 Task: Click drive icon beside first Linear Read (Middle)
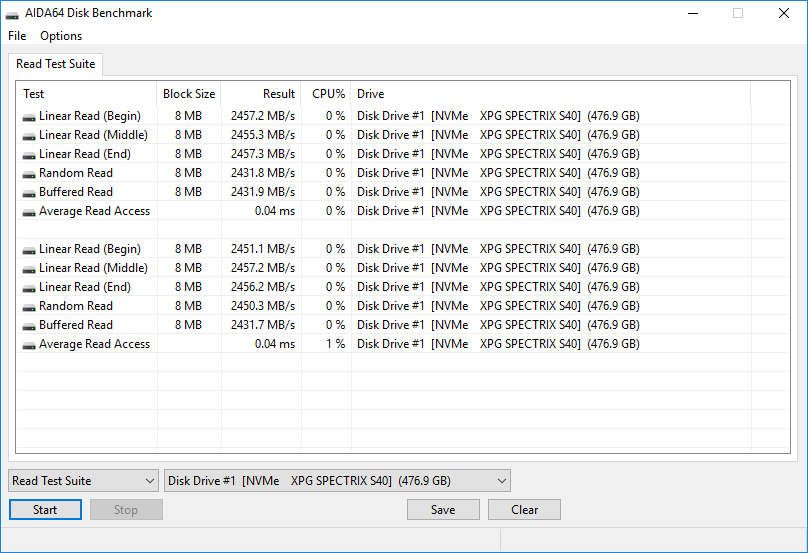[29, 135]
